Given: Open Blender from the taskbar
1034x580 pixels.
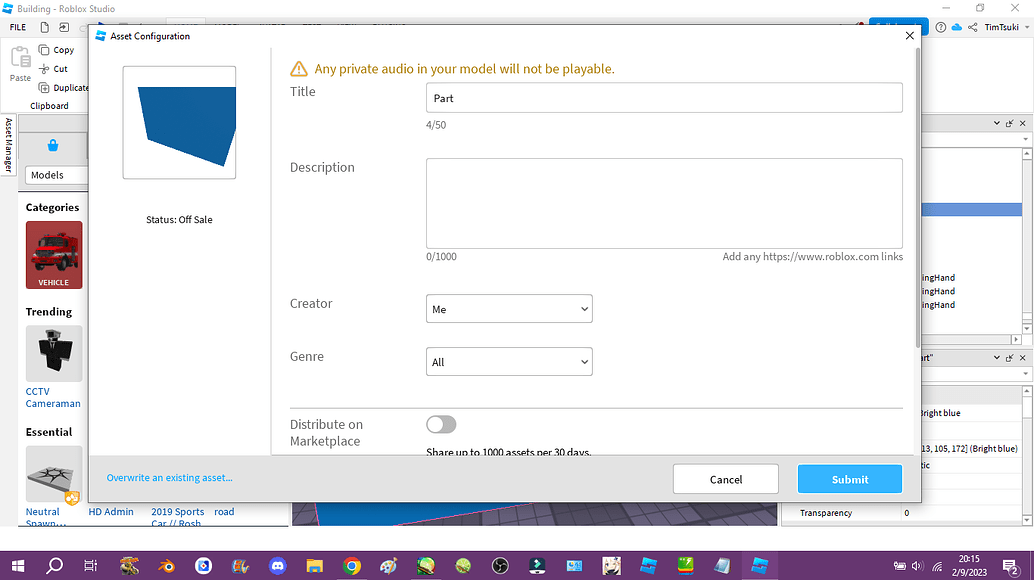Looking at the screenshot, I should (166, 565).
